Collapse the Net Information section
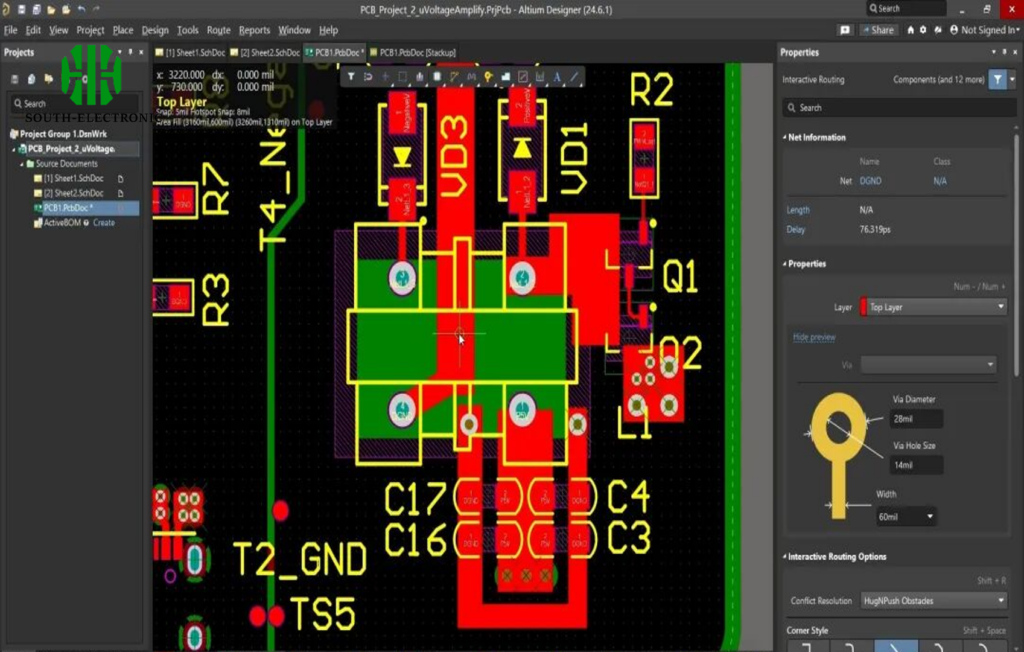The image size is (1024, 652). [x=785, y=137]
